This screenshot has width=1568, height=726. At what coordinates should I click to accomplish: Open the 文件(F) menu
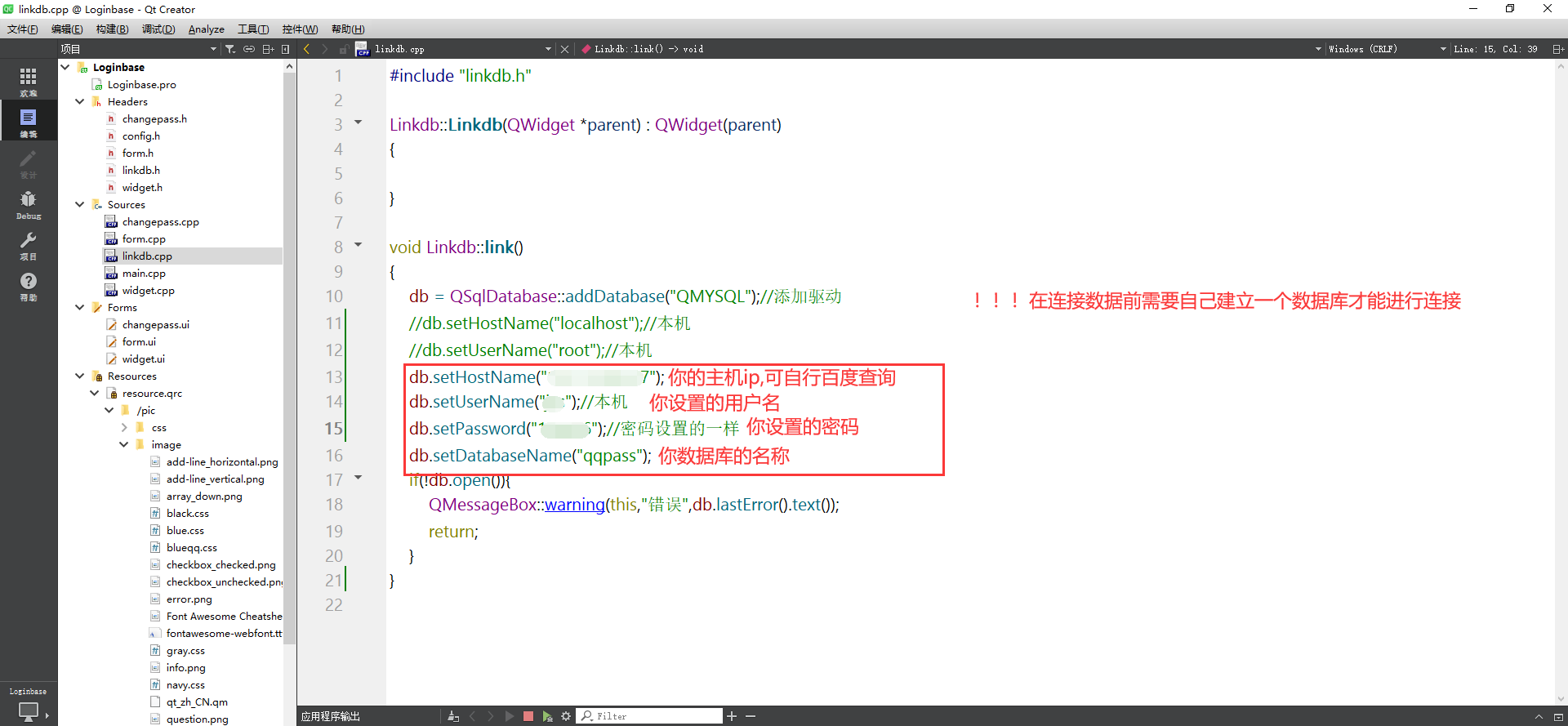(23, 29)
